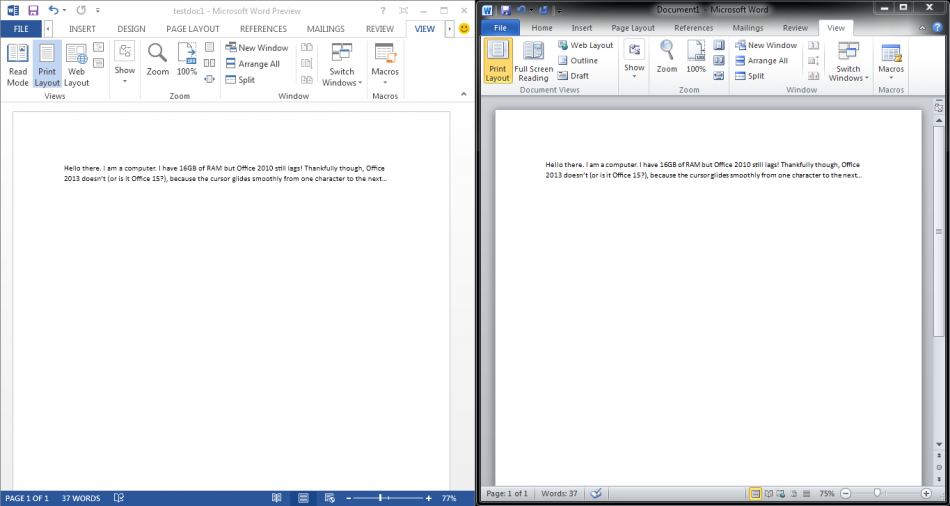Open Zoom dialog in Word 2013 window
The height and width of the screenshot is (506, 950).
(158, 59)
